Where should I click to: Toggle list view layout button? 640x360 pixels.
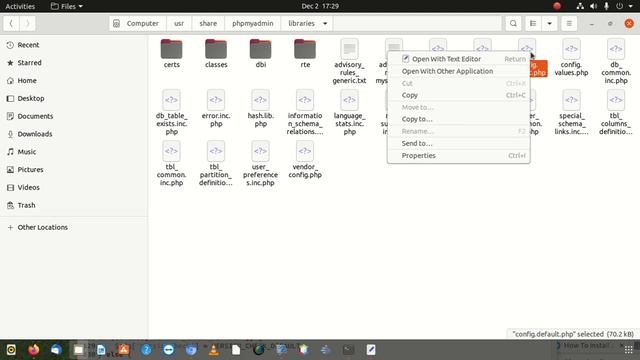click(533, 23)
